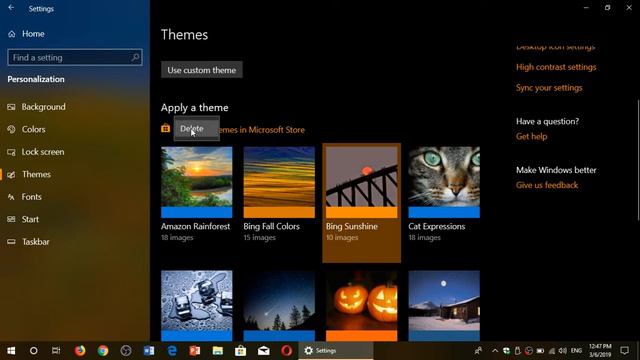Launch Google Chrome from the taskbar
Screen dimensions: 640x360
(x=103, y=351)
